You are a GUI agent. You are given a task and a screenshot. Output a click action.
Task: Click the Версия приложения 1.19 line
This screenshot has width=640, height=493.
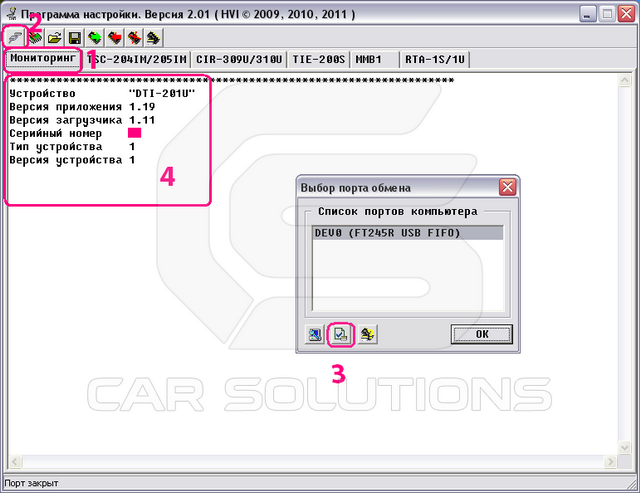point(82,107)
